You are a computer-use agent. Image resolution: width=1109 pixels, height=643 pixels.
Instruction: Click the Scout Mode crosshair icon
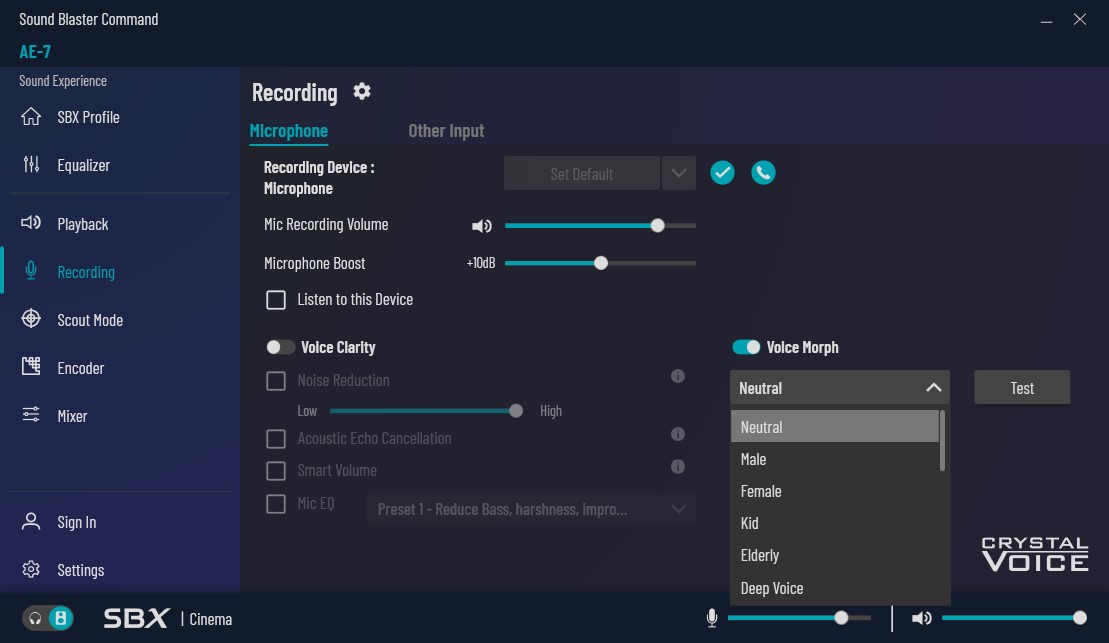[31, 319]
